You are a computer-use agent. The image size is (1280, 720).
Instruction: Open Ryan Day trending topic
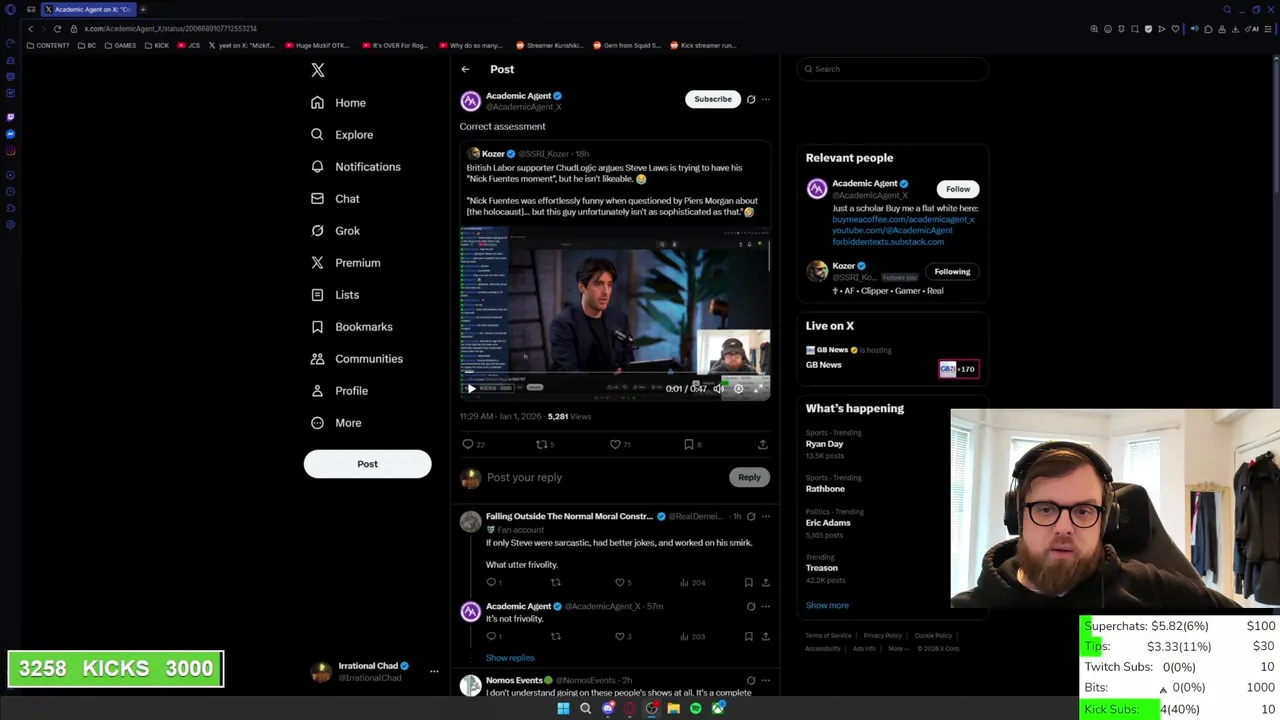click(x=825, y=444)
